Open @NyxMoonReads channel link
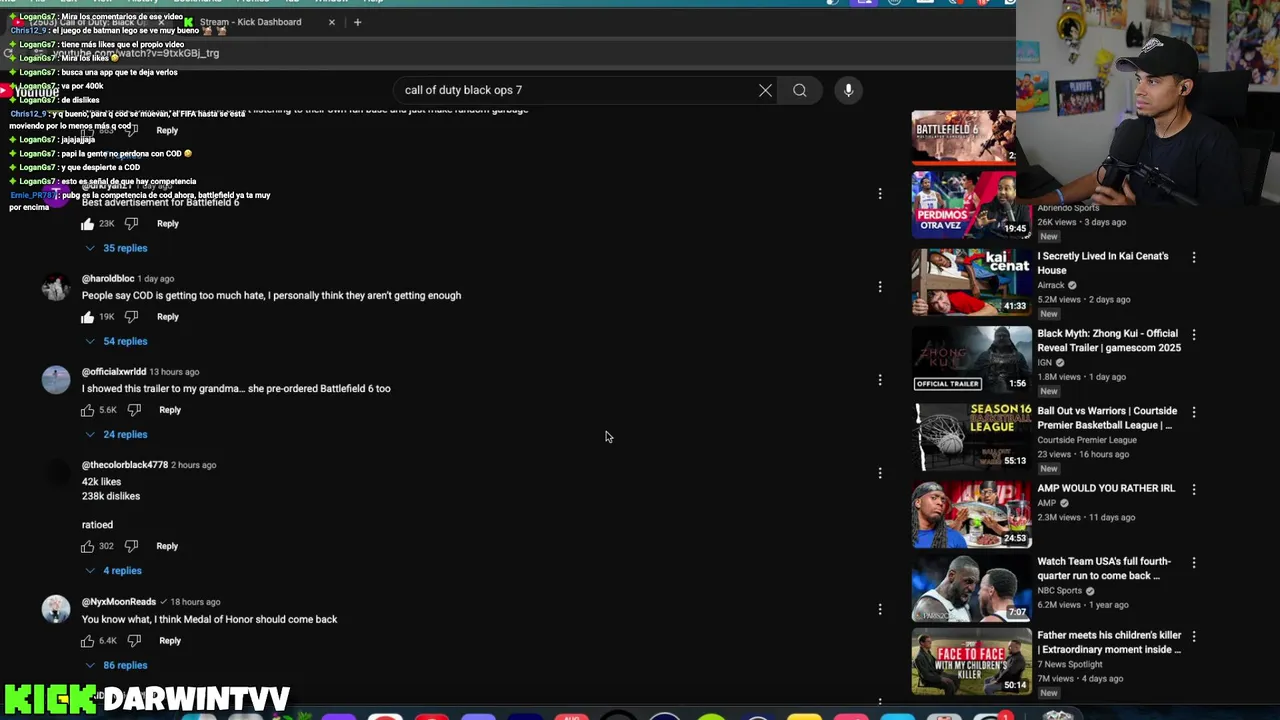This screenshot has width=1280, height=720. click(x=119, y=602)
